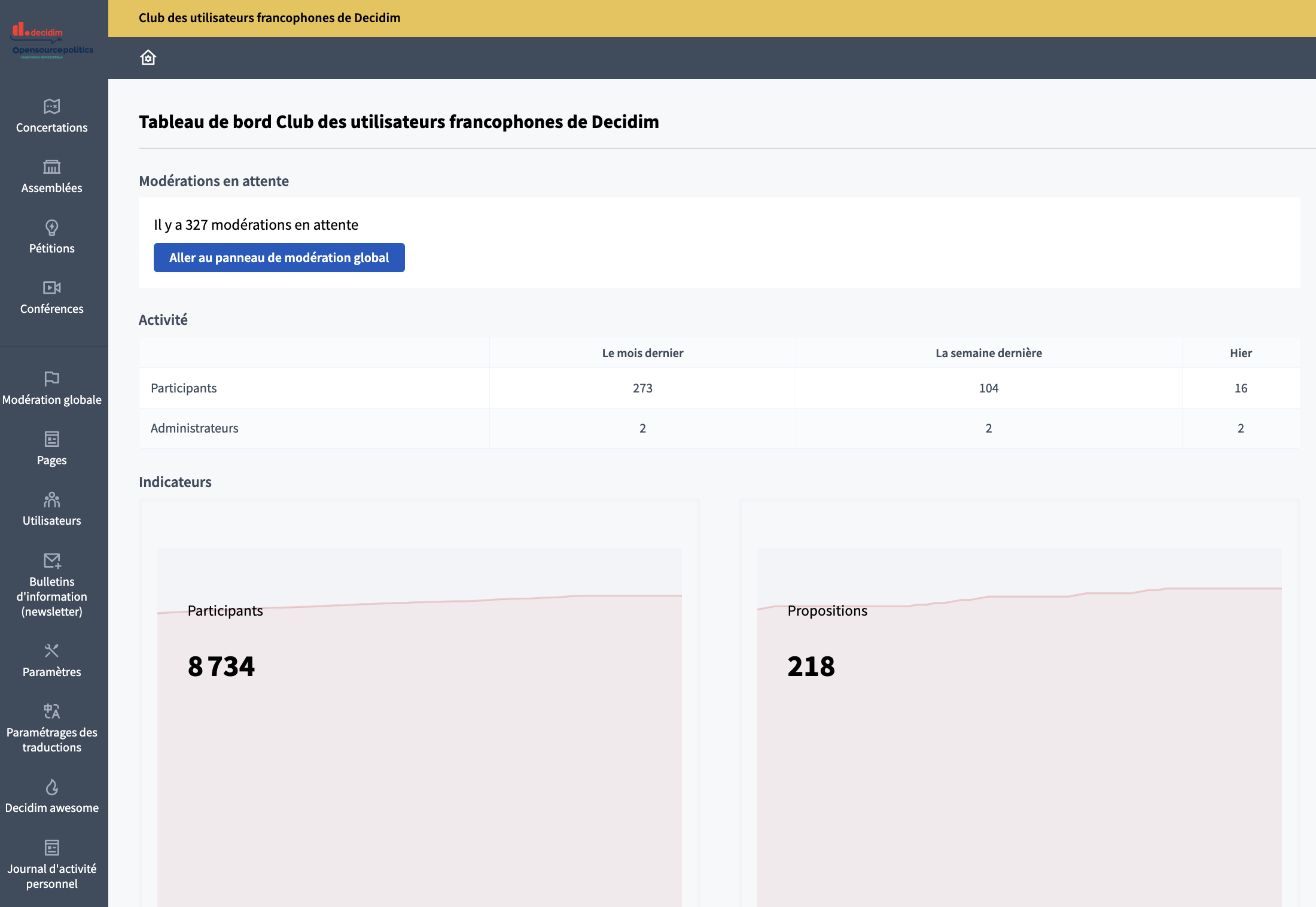
Task: Click the Propositions indicator chart
Action: pos(1019,718)
